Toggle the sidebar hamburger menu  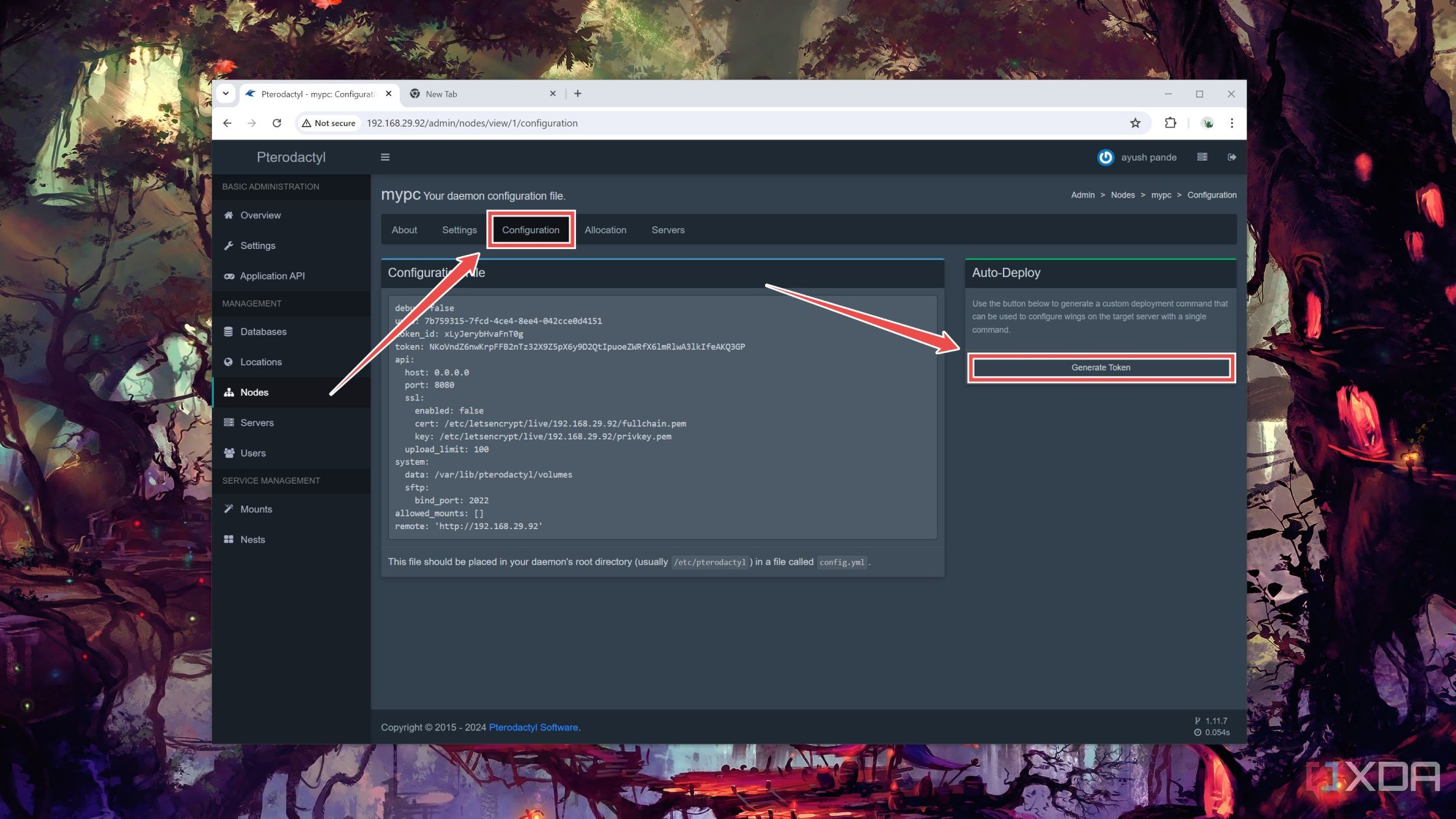coord(385,157)
